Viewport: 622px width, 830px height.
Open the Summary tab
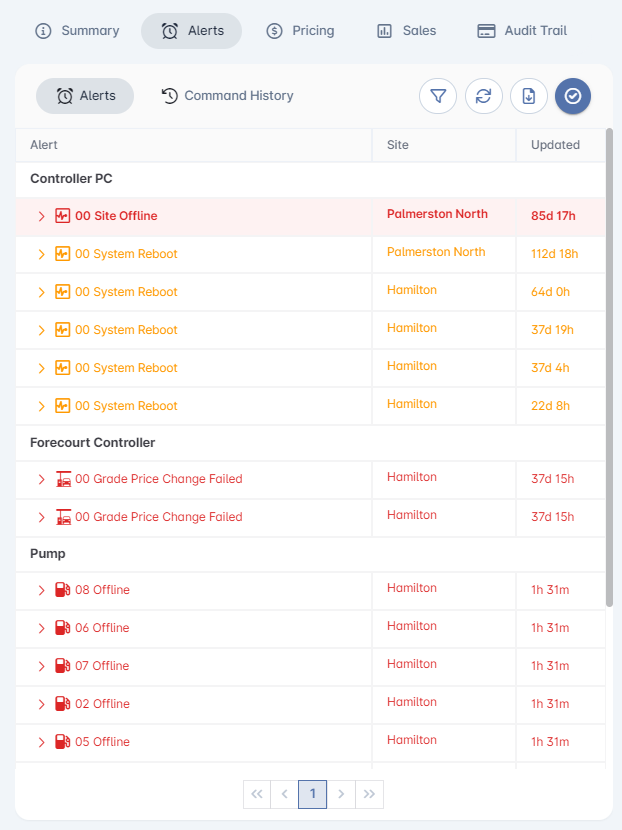point(77,31)
